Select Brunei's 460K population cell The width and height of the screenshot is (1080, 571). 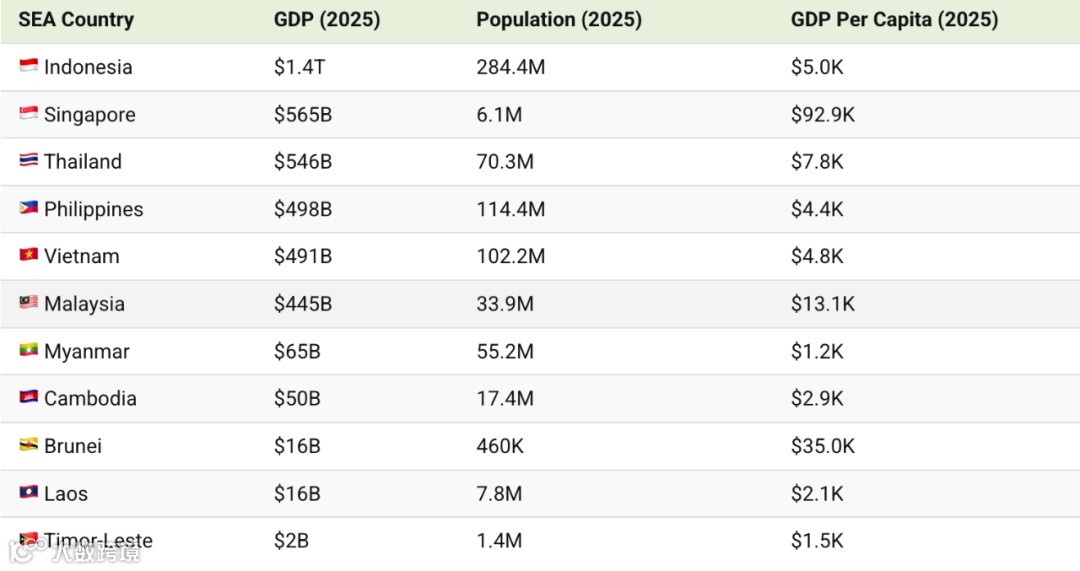500,446
